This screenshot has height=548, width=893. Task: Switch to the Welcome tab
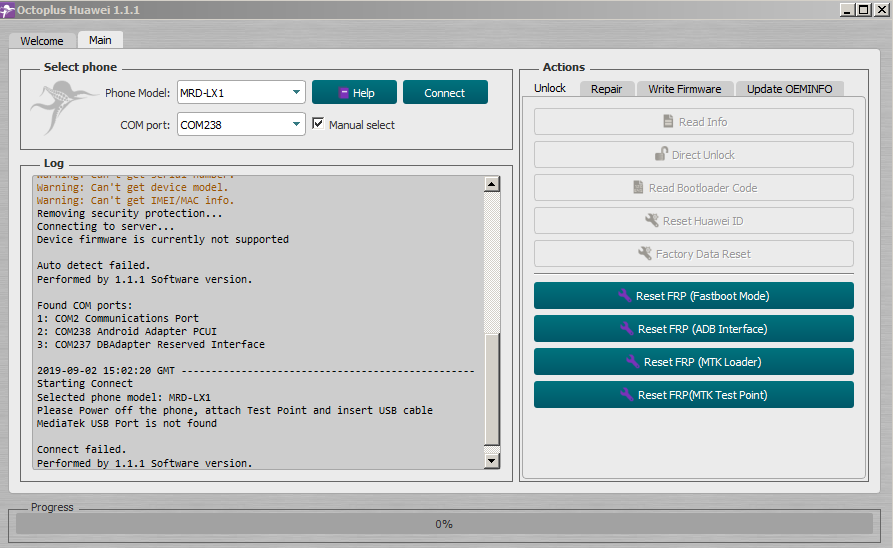(42, 41)
